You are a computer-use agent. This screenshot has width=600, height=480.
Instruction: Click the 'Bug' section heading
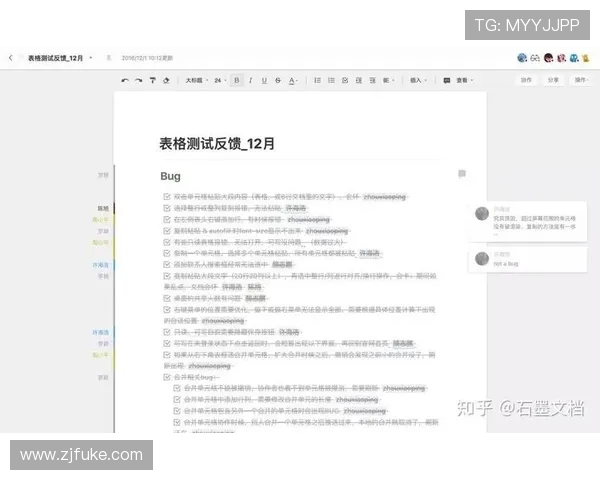[170, 176]
